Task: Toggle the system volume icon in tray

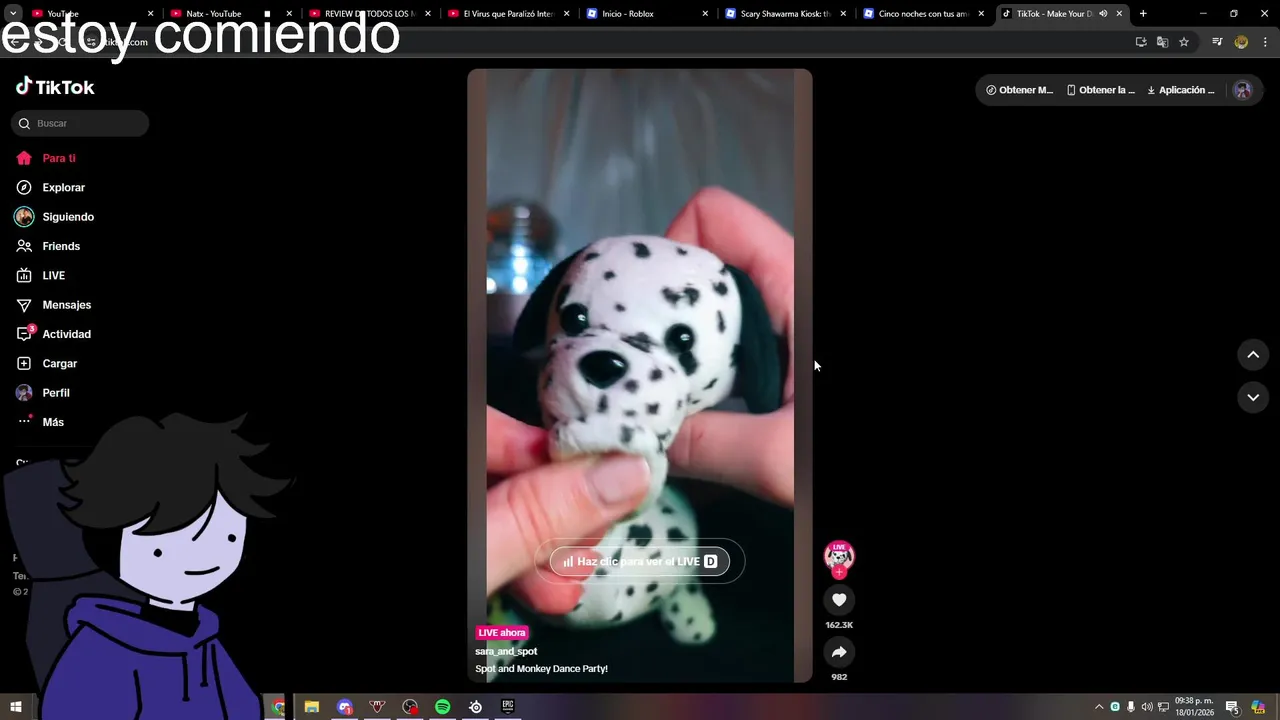Action: pyautogui.click(x=1147, y=707)
